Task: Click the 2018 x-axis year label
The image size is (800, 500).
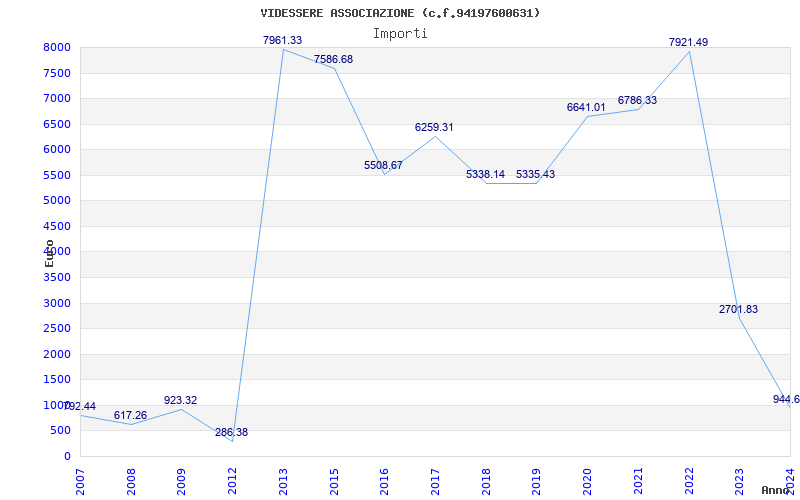Action: (x=486, y=482)
